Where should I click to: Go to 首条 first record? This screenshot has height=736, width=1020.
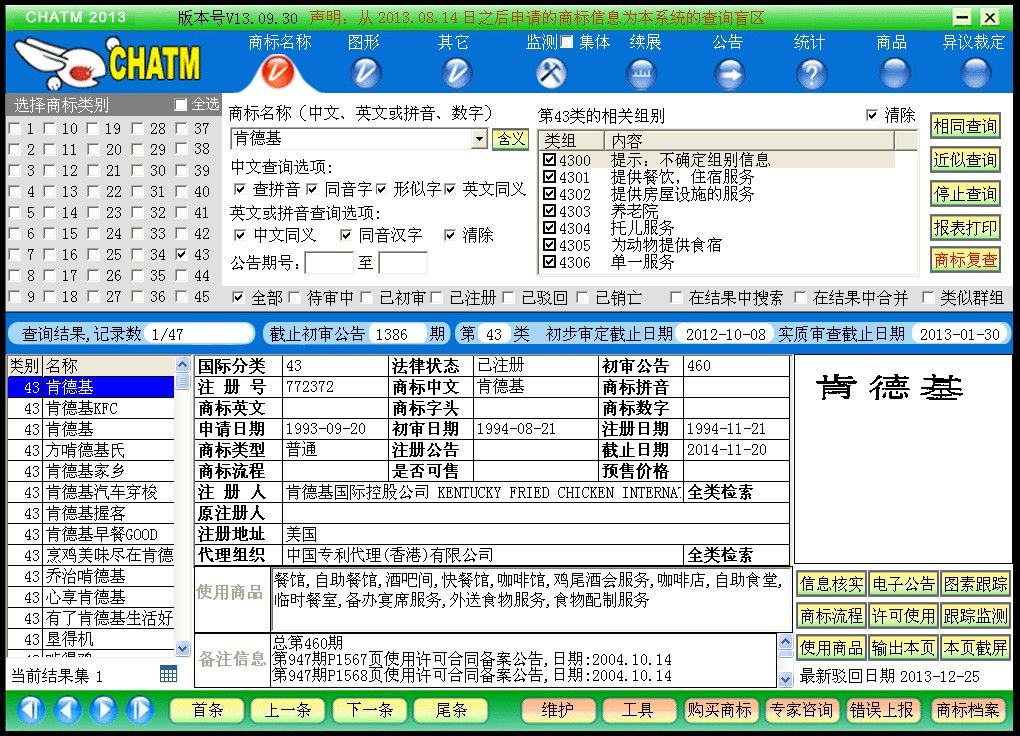click(x=207, y=710)
